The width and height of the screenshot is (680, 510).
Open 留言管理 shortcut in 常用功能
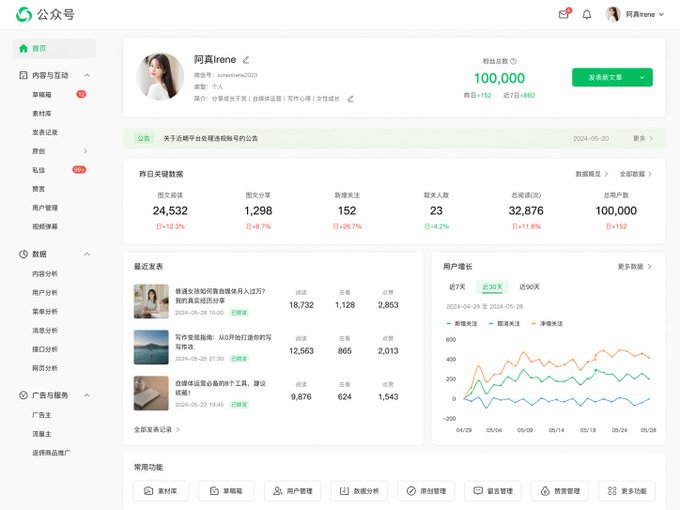[x=493, y=491]
